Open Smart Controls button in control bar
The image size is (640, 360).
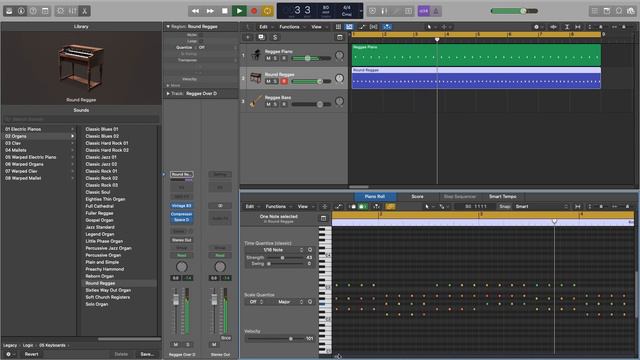pyautogui.click(x=61, y=11)
